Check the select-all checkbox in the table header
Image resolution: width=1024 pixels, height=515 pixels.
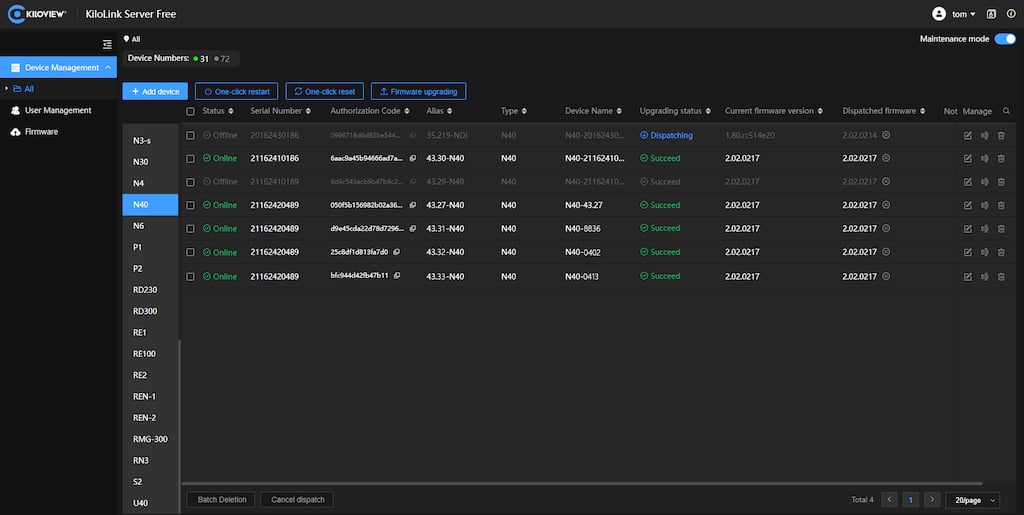click(191, 111)
